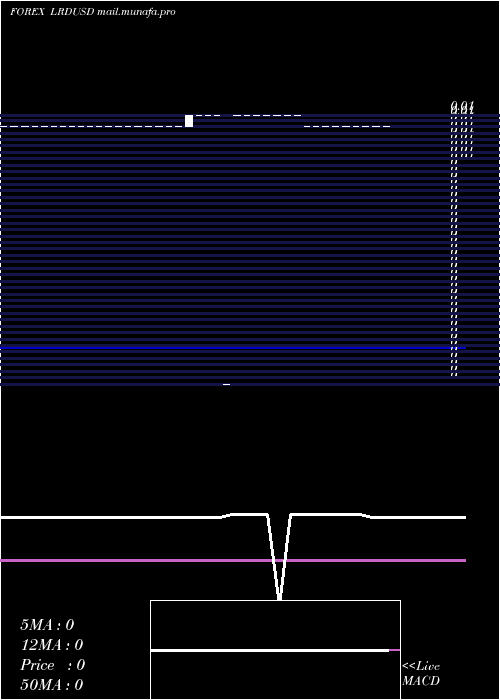Click the <<Live MACD label
Viewport: 500px width, 700px height.
(421, 673)
